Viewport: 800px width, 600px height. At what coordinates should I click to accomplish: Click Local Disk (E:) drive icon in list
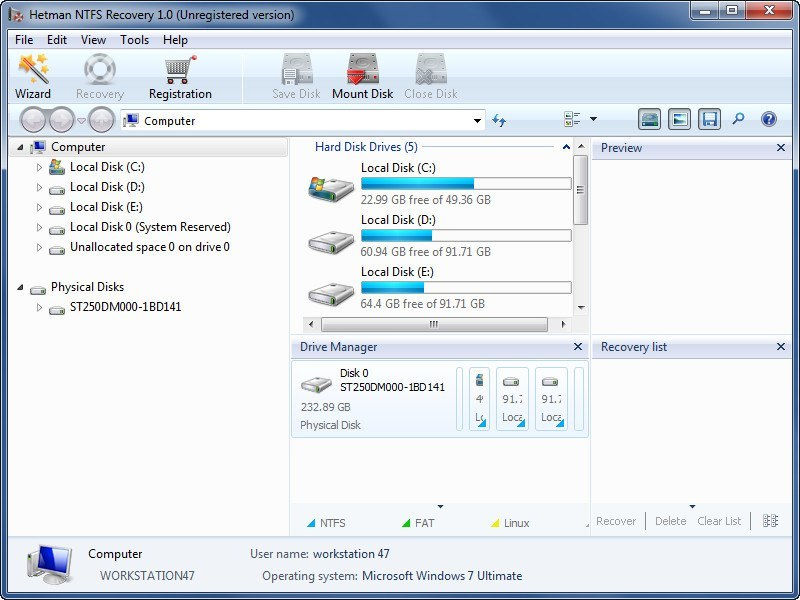tap(331, 293)
